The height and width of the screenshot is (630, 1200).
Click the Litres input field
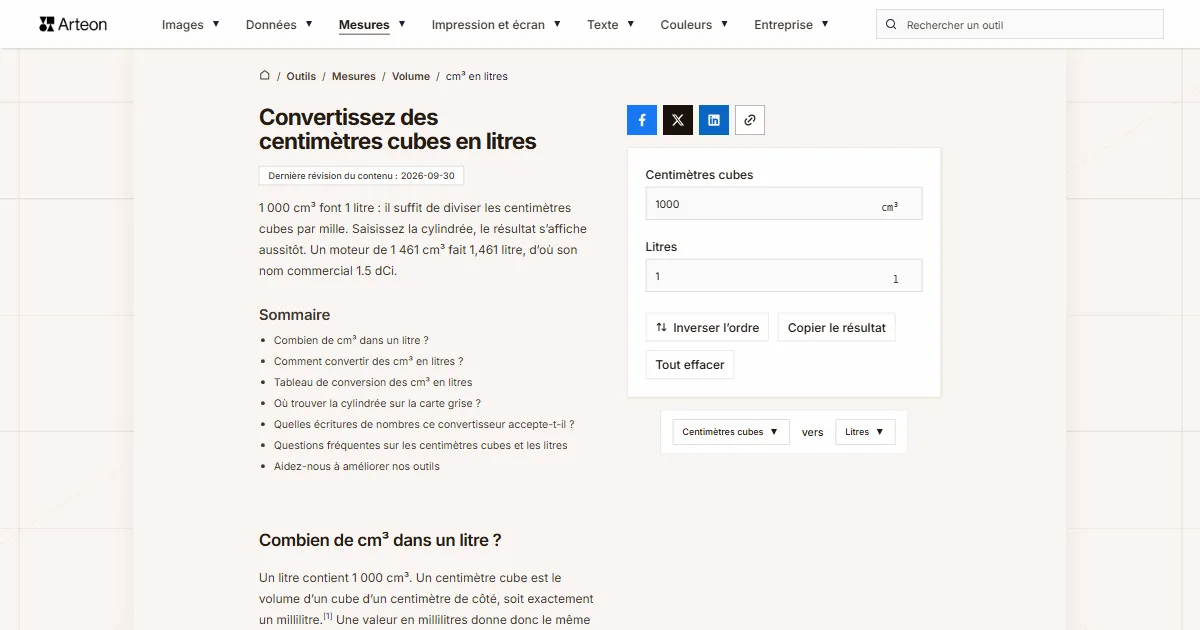click(784, 276)
